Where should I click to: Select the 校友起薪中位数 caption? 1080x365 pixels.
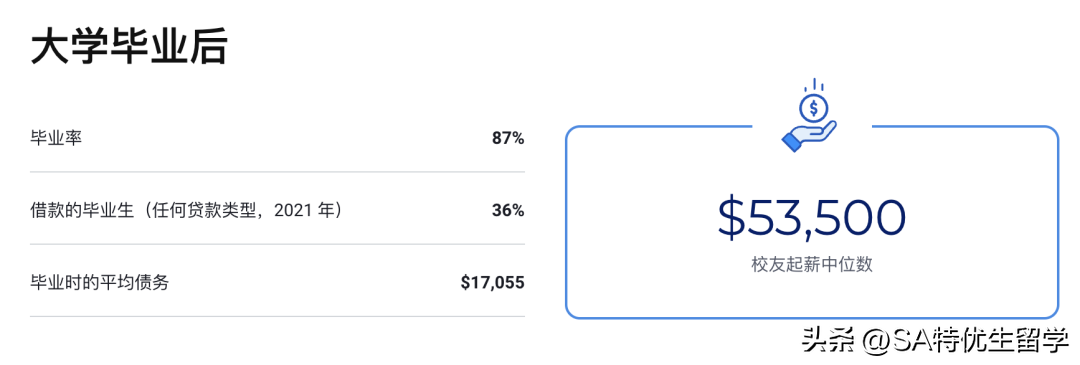click(x=812, y=264)
